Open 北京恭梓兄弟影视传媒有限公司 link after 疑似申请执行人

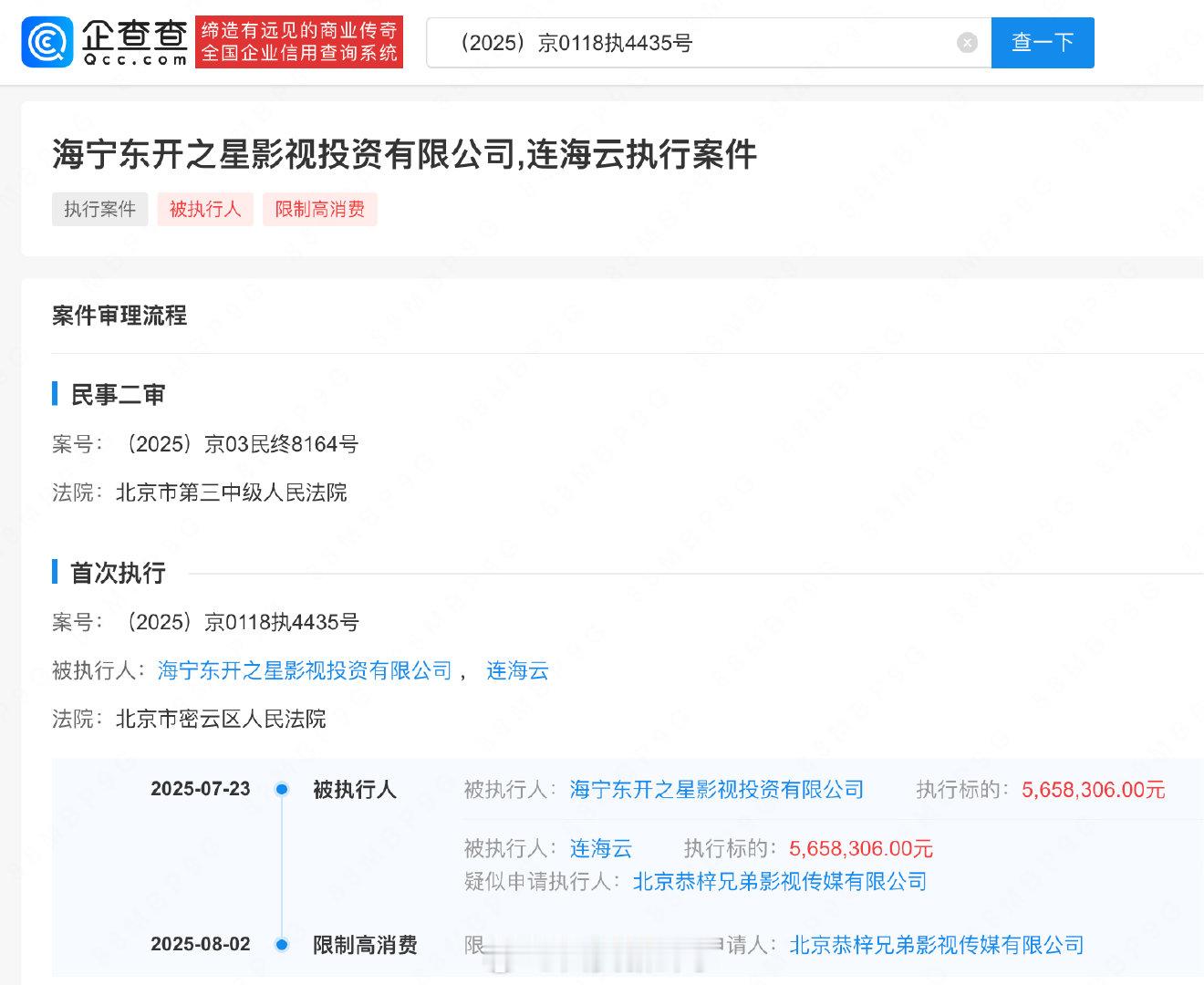780,881
